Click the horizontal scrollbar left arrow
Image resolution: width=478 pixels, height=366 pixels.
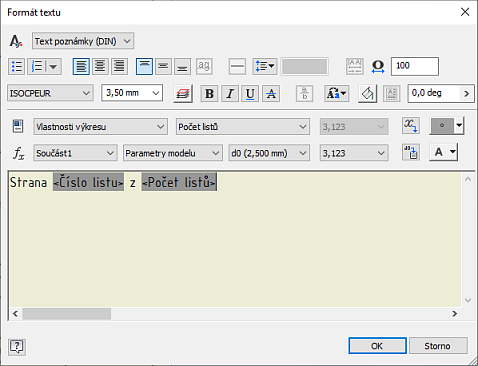point(15,314)
